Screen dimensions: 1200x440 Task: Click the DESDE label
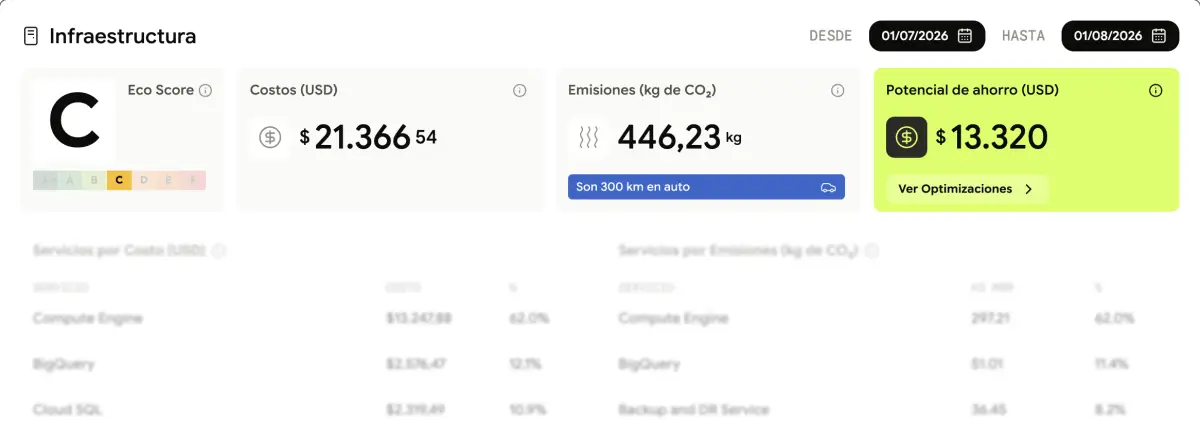click(x=831, y=36)
